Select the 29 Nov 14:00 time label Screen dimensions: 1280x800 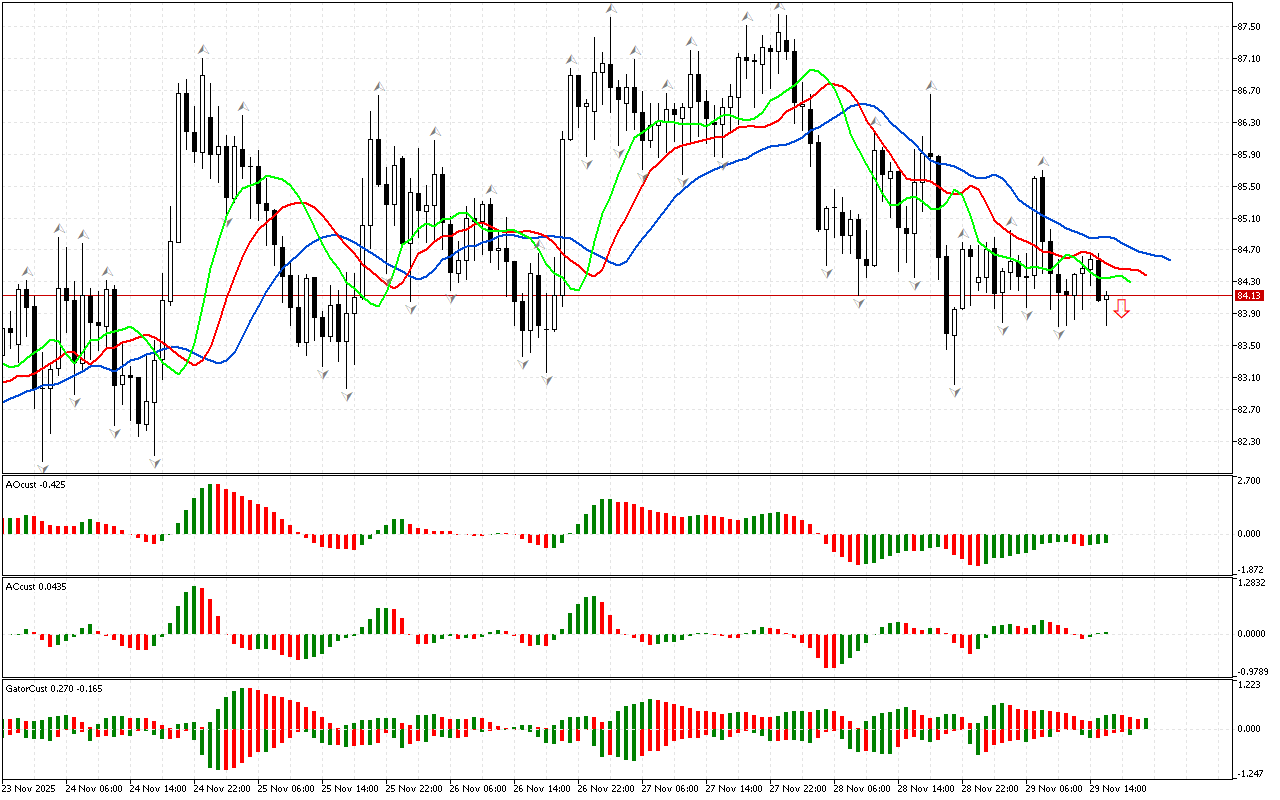pos(1117,788)
